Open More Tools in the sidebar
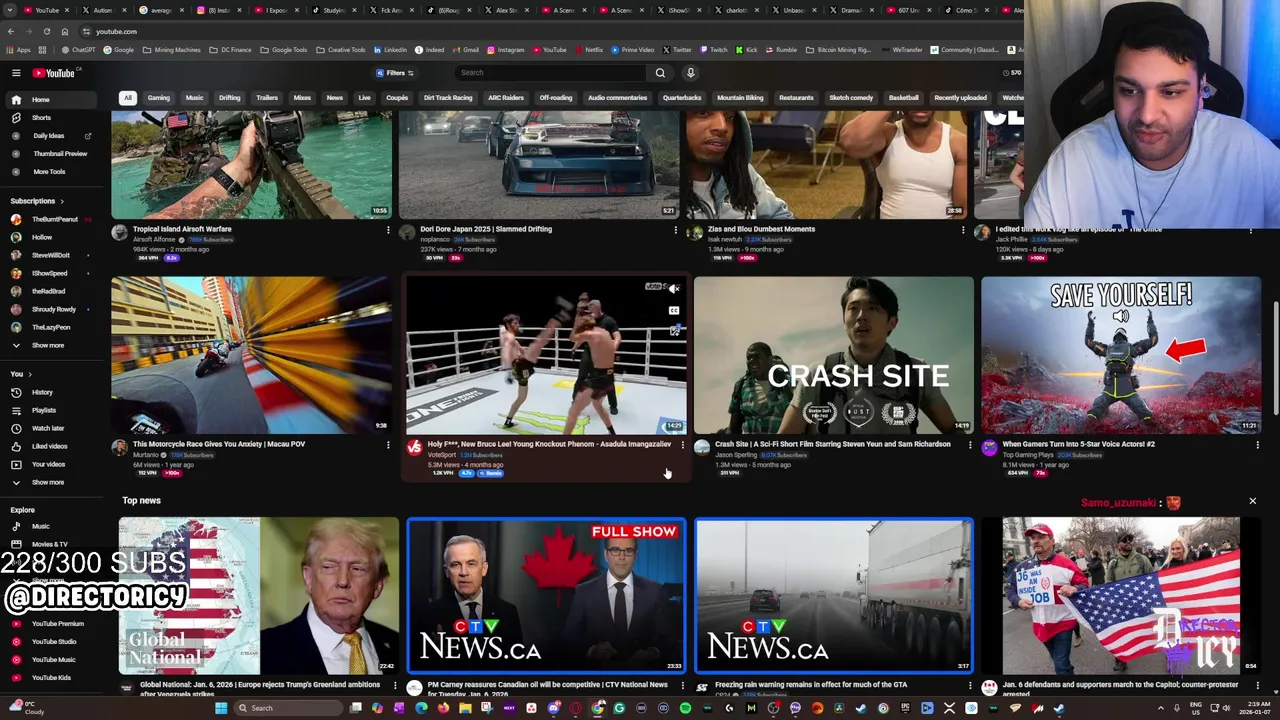 pos(50,172)
